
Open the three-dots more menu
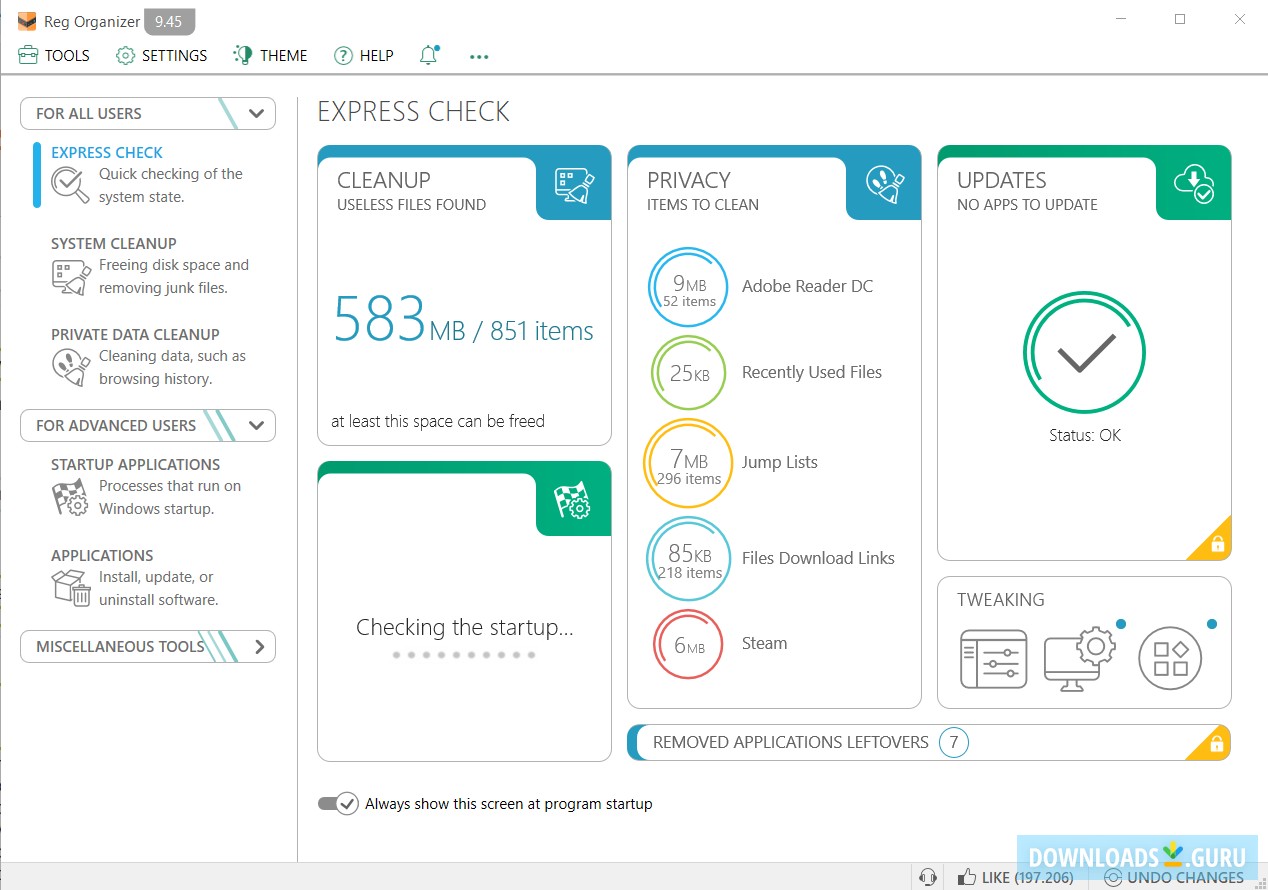479,56
